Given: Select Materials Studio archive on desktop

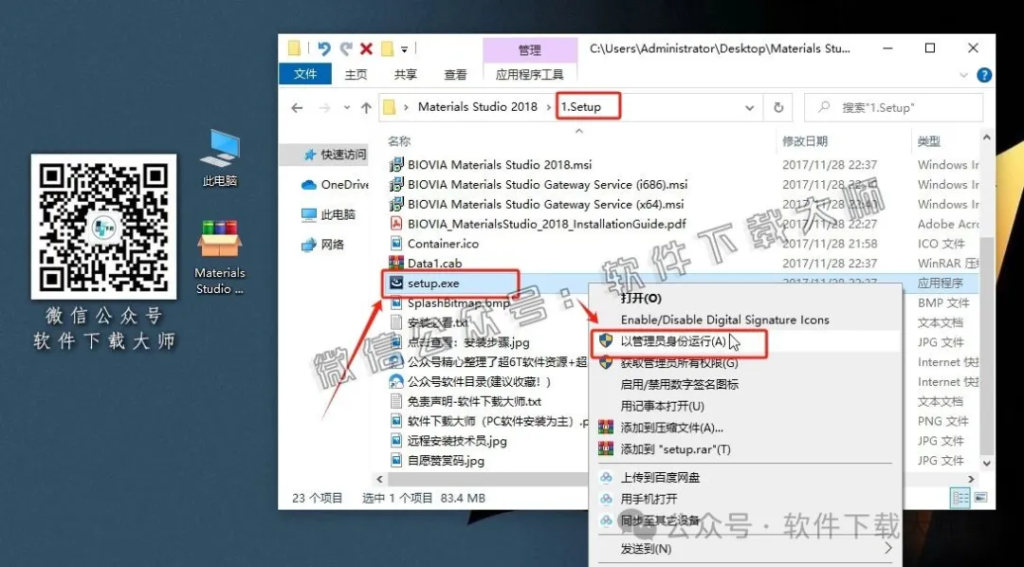Looking at the screenshot, I should click(220, 257).
